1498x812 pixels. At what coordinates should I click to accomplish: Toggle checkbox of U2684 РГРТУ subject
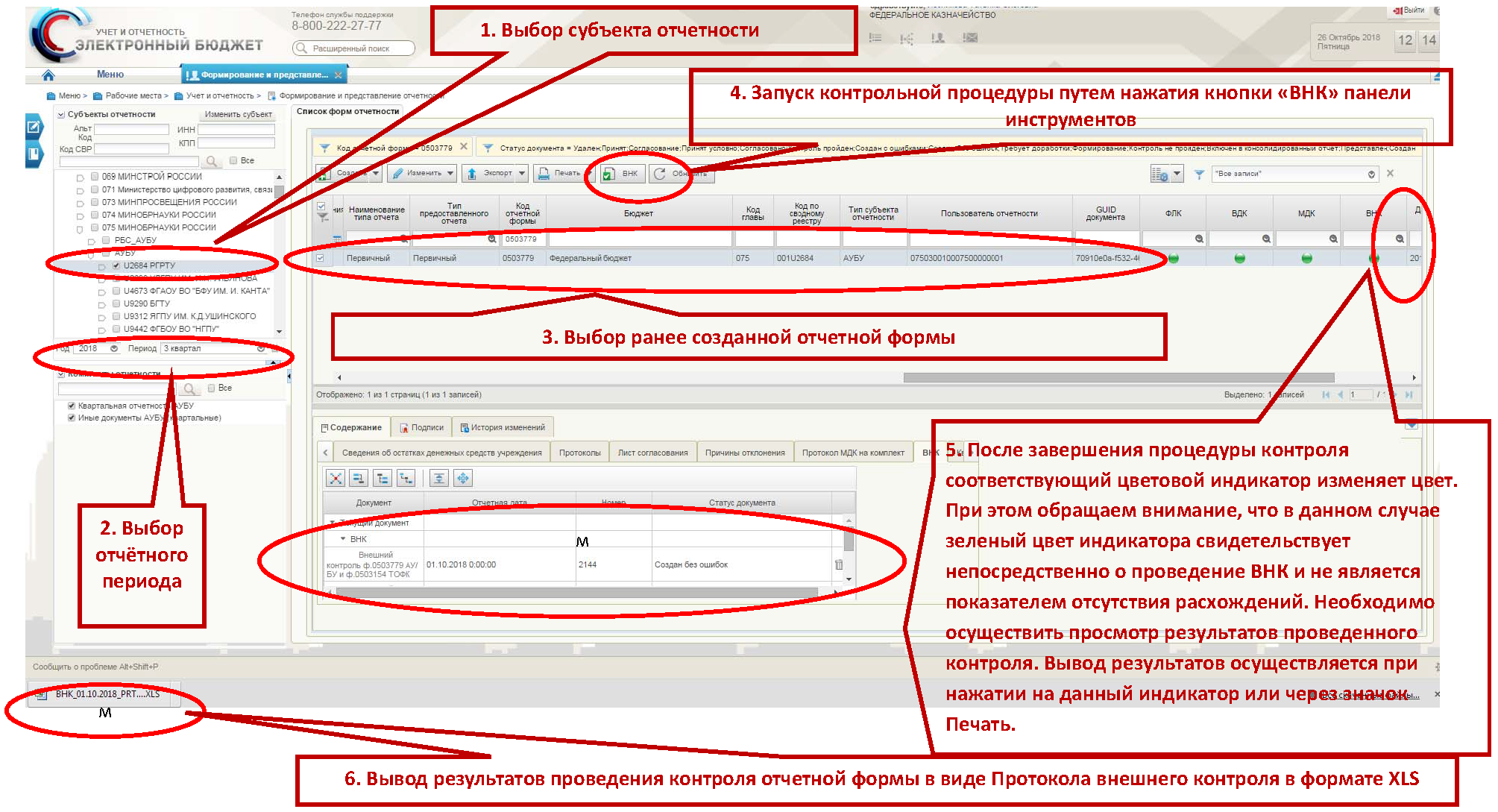click(116, 265)
